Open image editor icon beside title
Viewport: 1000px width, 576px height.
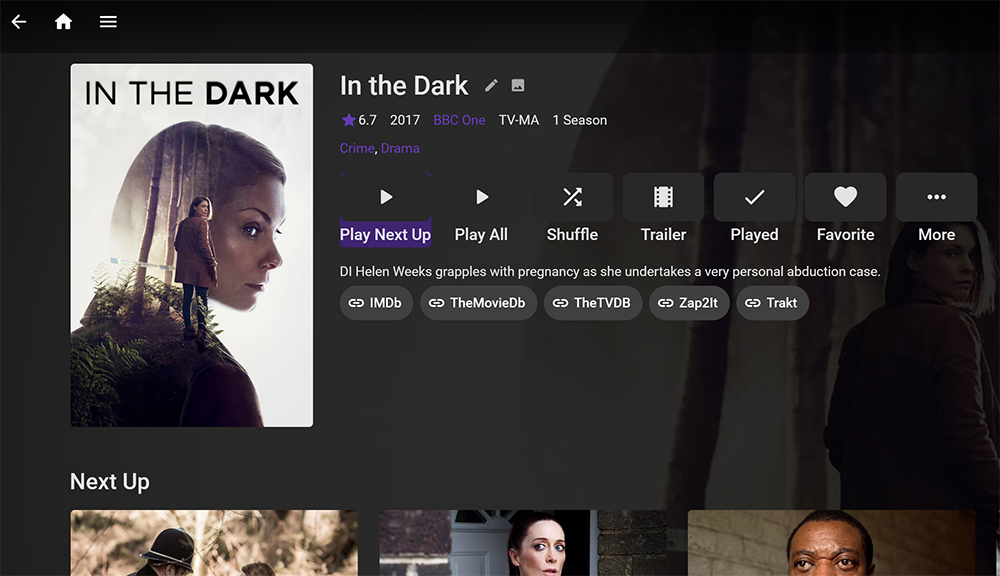coord(518,85)
